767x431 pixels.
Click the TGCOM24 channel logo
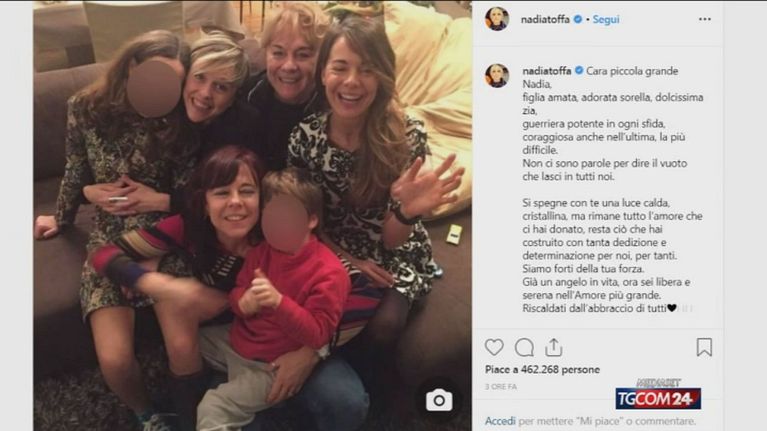coord(657,396)
